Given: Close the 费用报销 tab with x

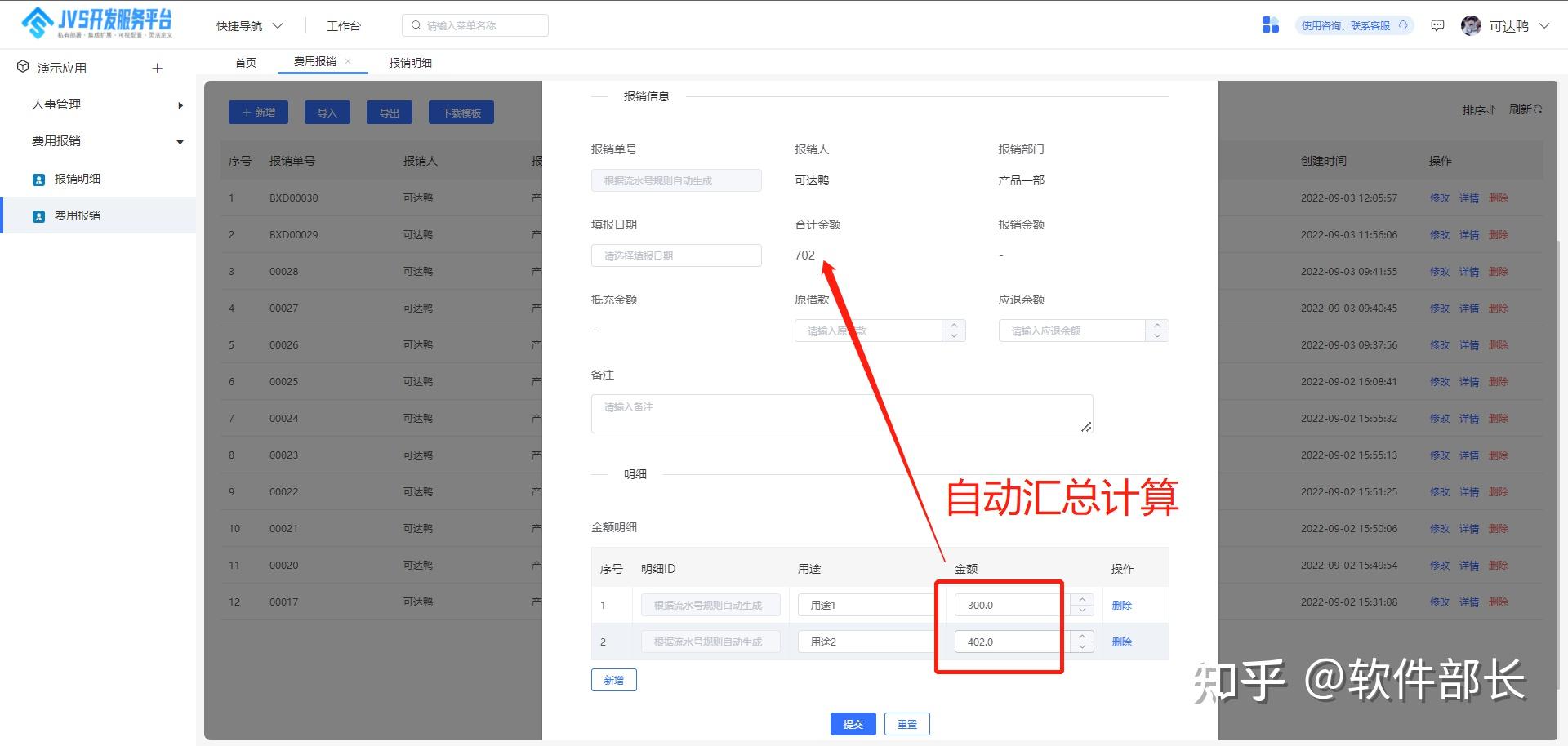Looking at the screenshot, I should coord(348,61).
